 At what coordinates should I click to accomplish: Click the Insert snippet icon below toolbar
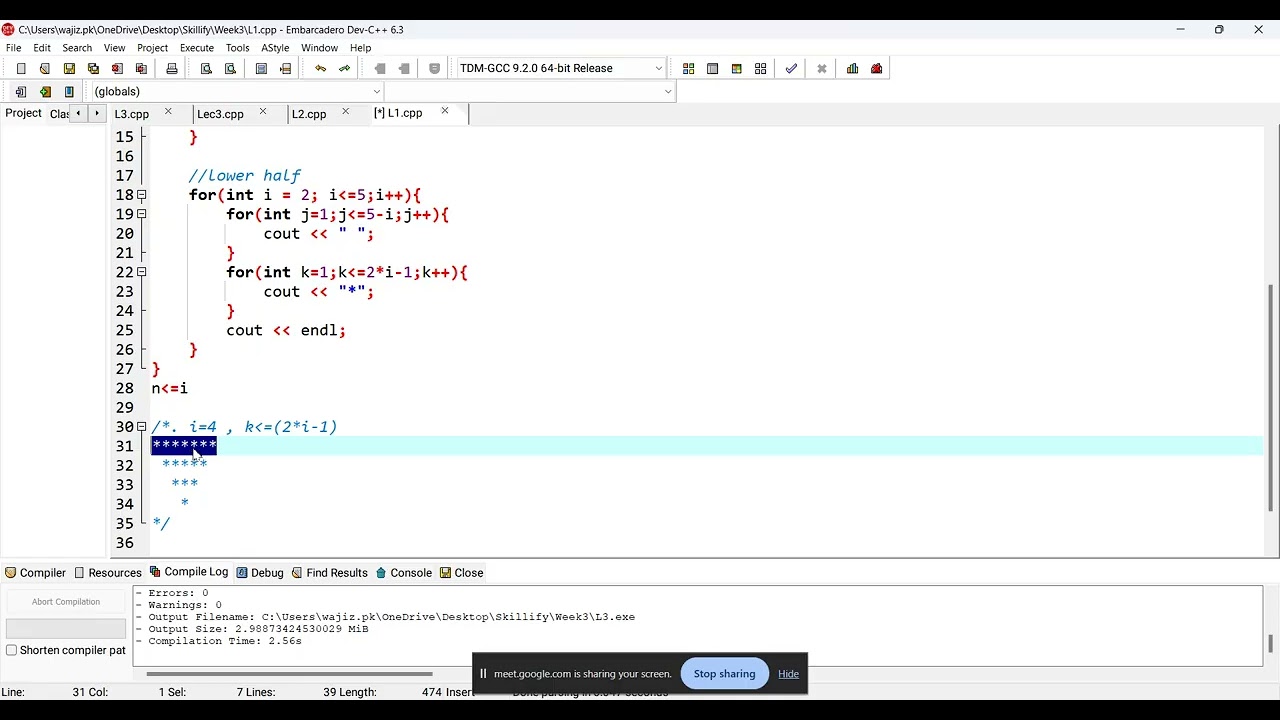20,91
